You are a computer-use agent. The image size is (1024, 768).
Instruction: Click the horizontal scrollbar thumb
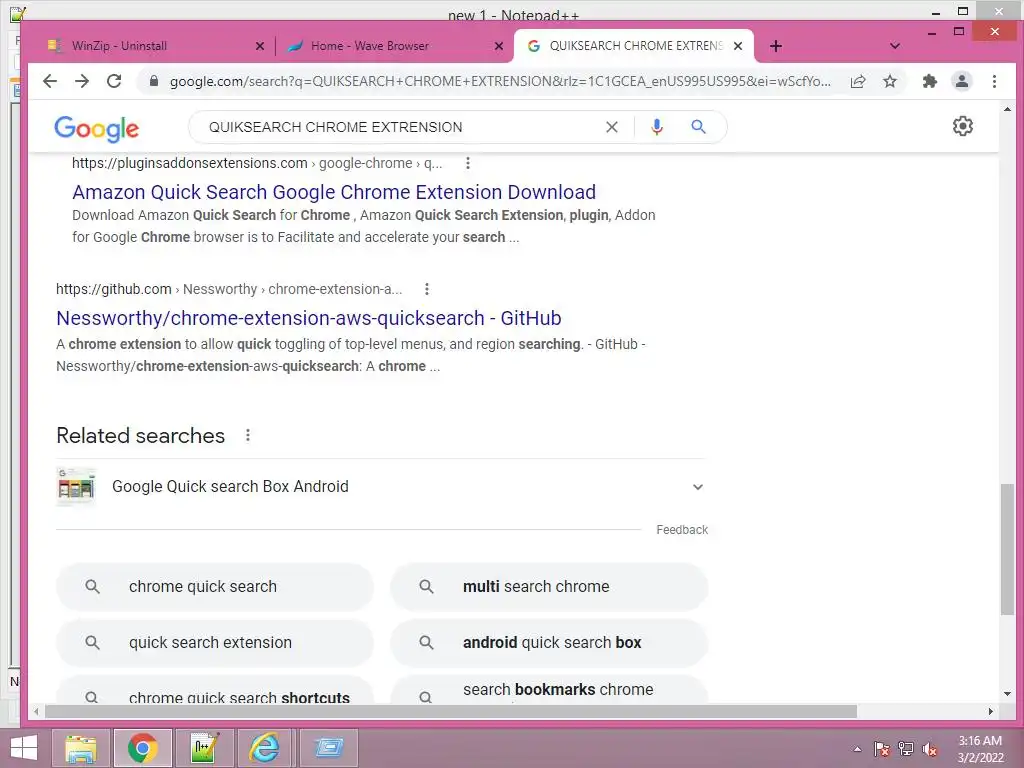[x=451, y=711]
